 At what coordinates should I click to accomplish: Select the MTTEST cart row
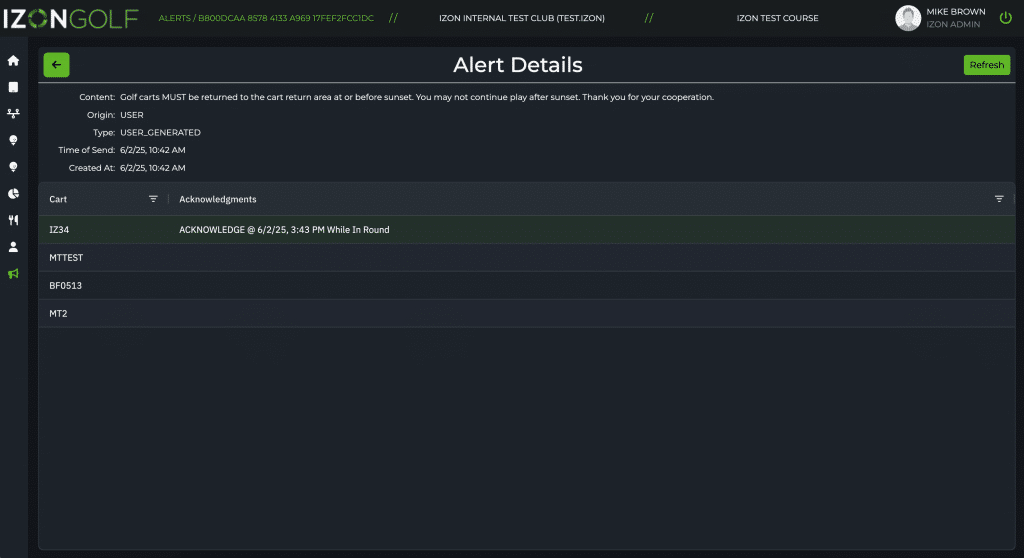point(526,257)
